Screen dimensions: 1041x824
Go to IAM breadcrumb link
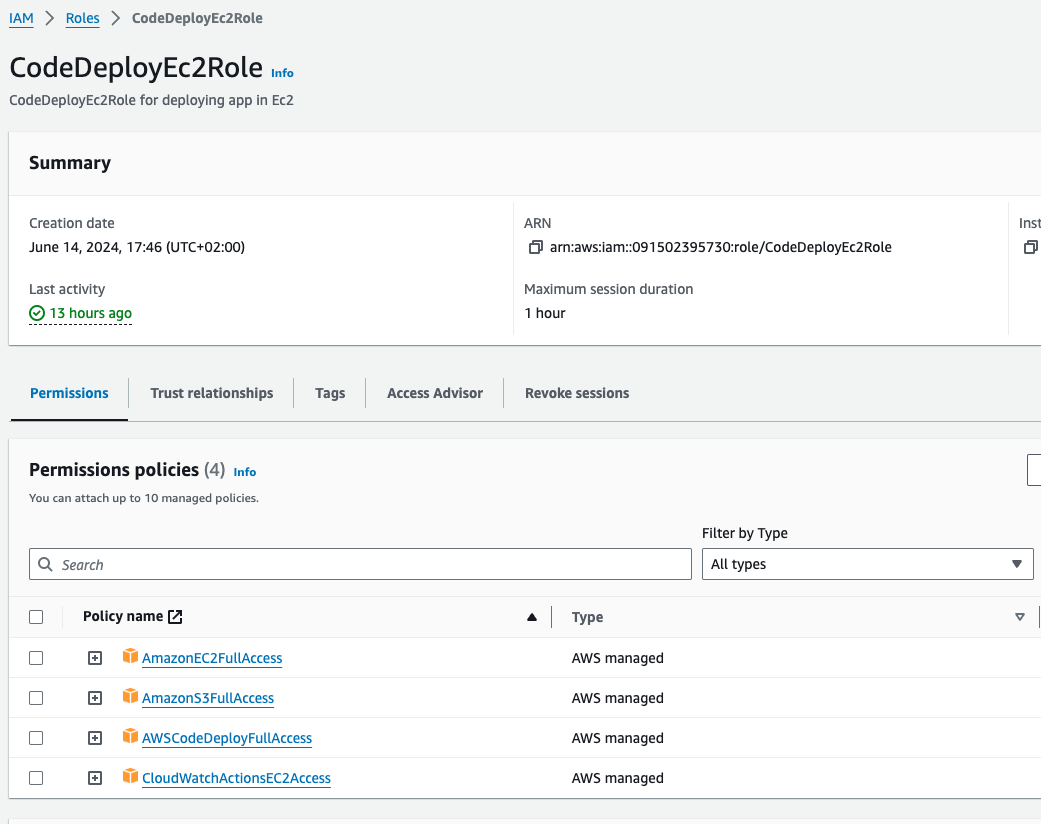(21, 18)
